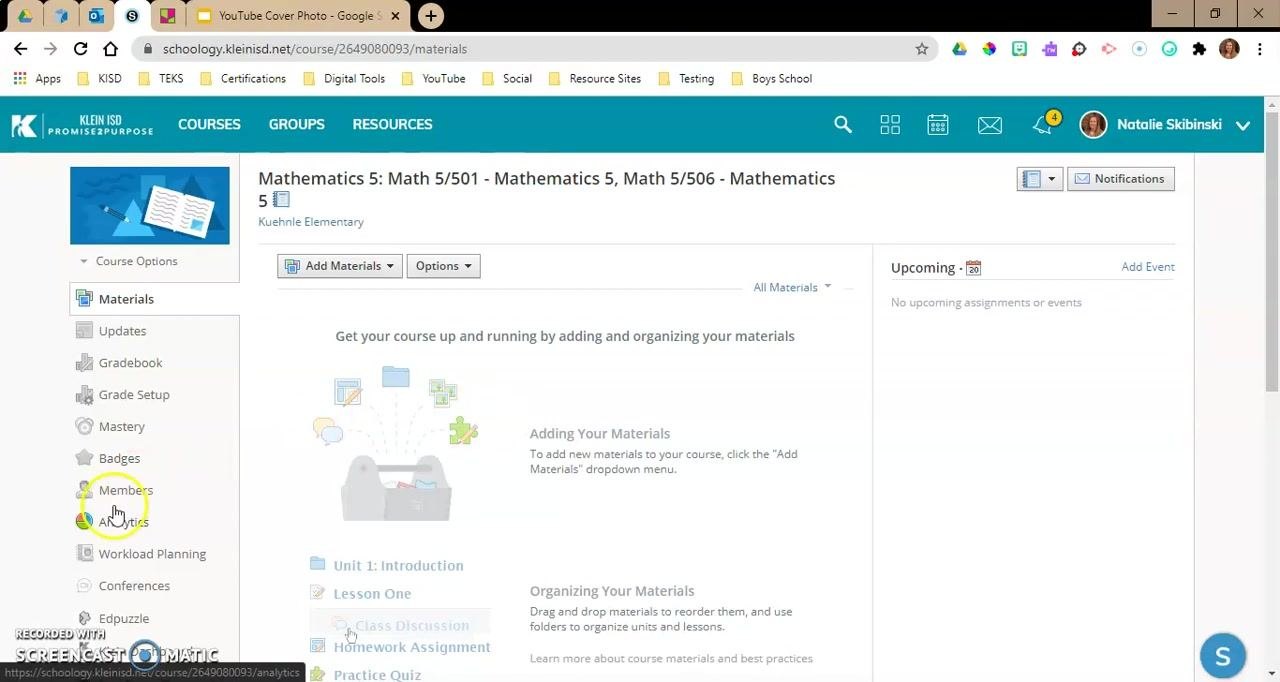
Task: Open Mastery in course sidebar
Action: click(x=121, y=427)
